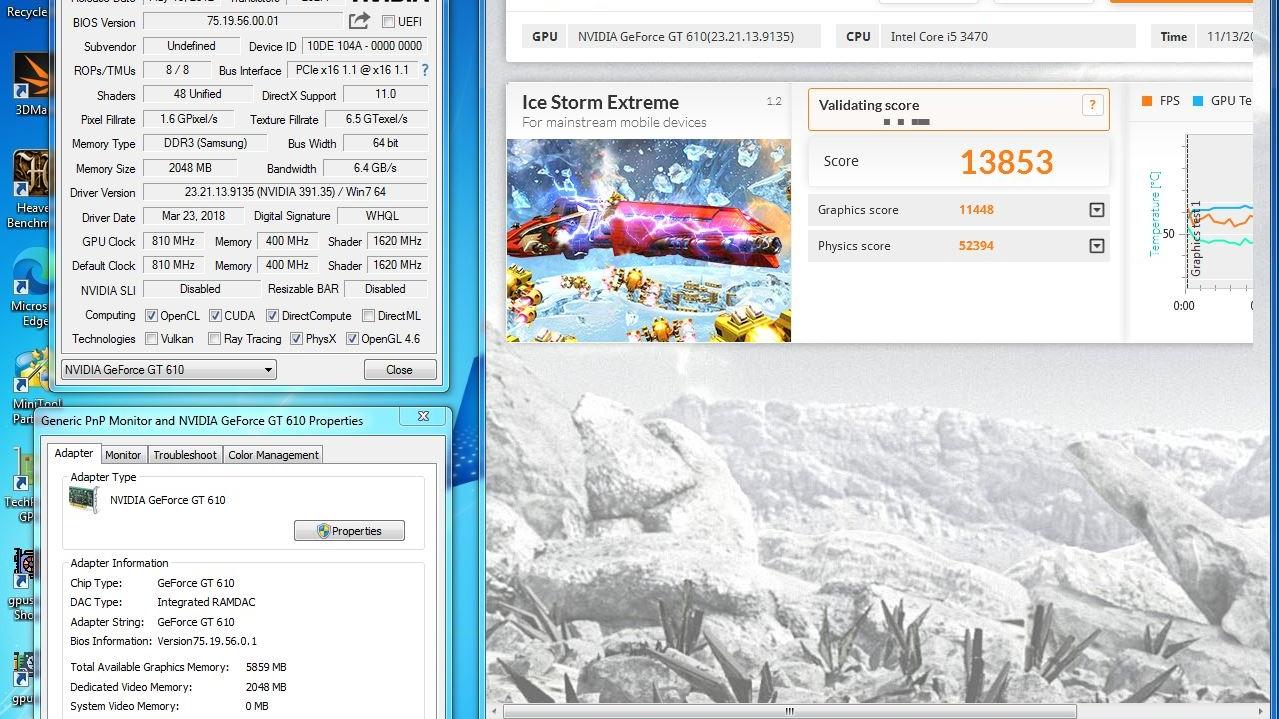Viewport: 1279px width, 719px height.
Task: Click the GPU-Z Close button
Action: click(x=399, y=370)
